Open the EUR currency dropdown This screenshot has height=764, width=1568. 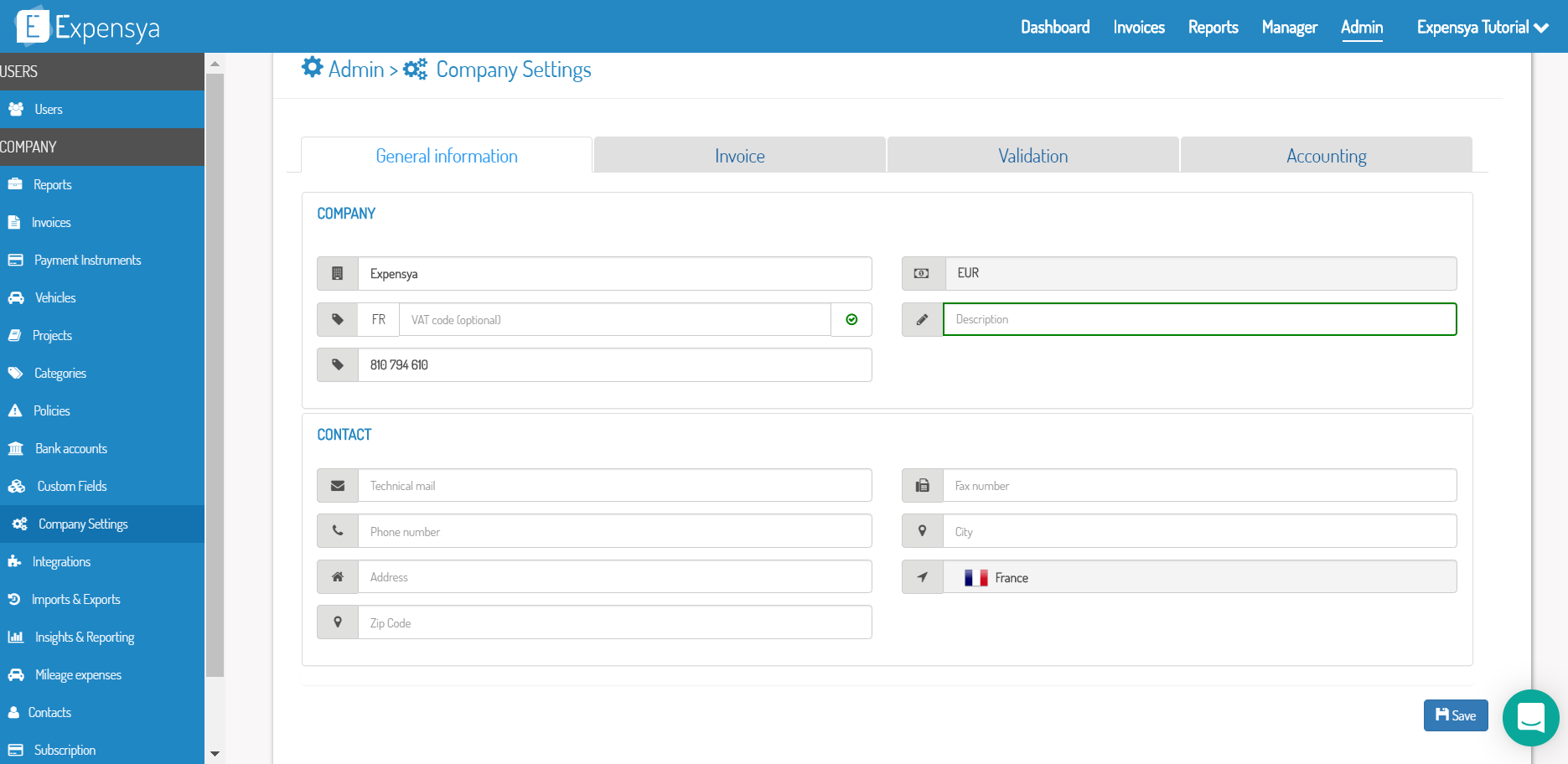point(1200,273)
